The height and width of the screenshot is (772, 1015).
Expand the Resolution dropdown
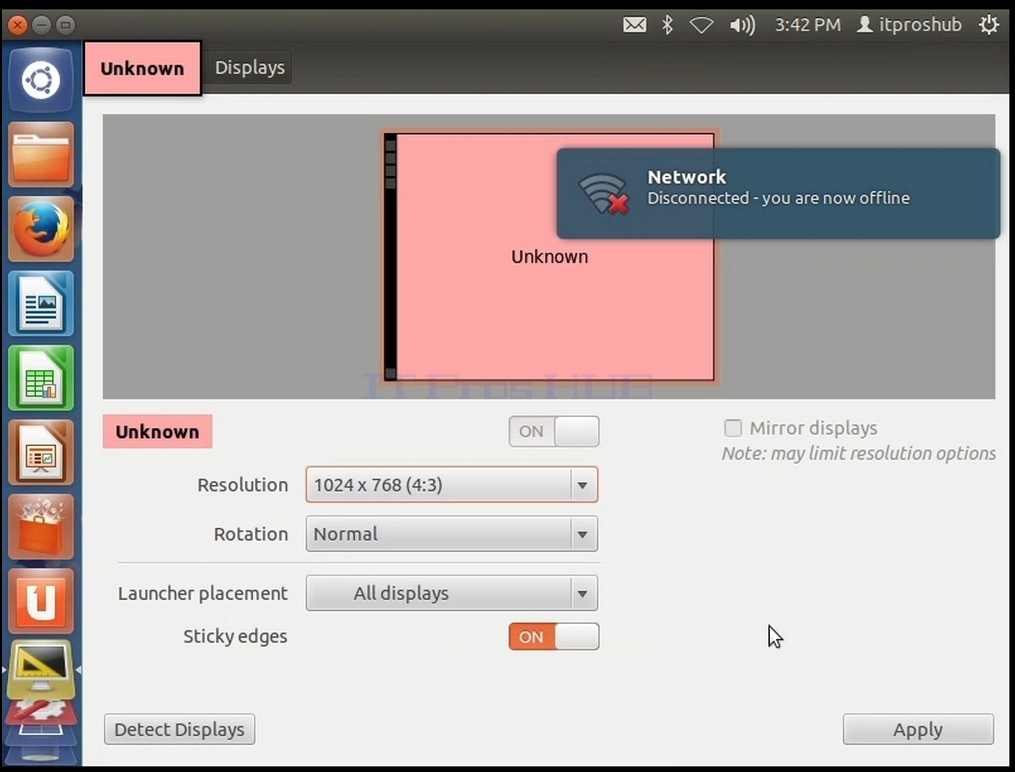pos(452,485)
